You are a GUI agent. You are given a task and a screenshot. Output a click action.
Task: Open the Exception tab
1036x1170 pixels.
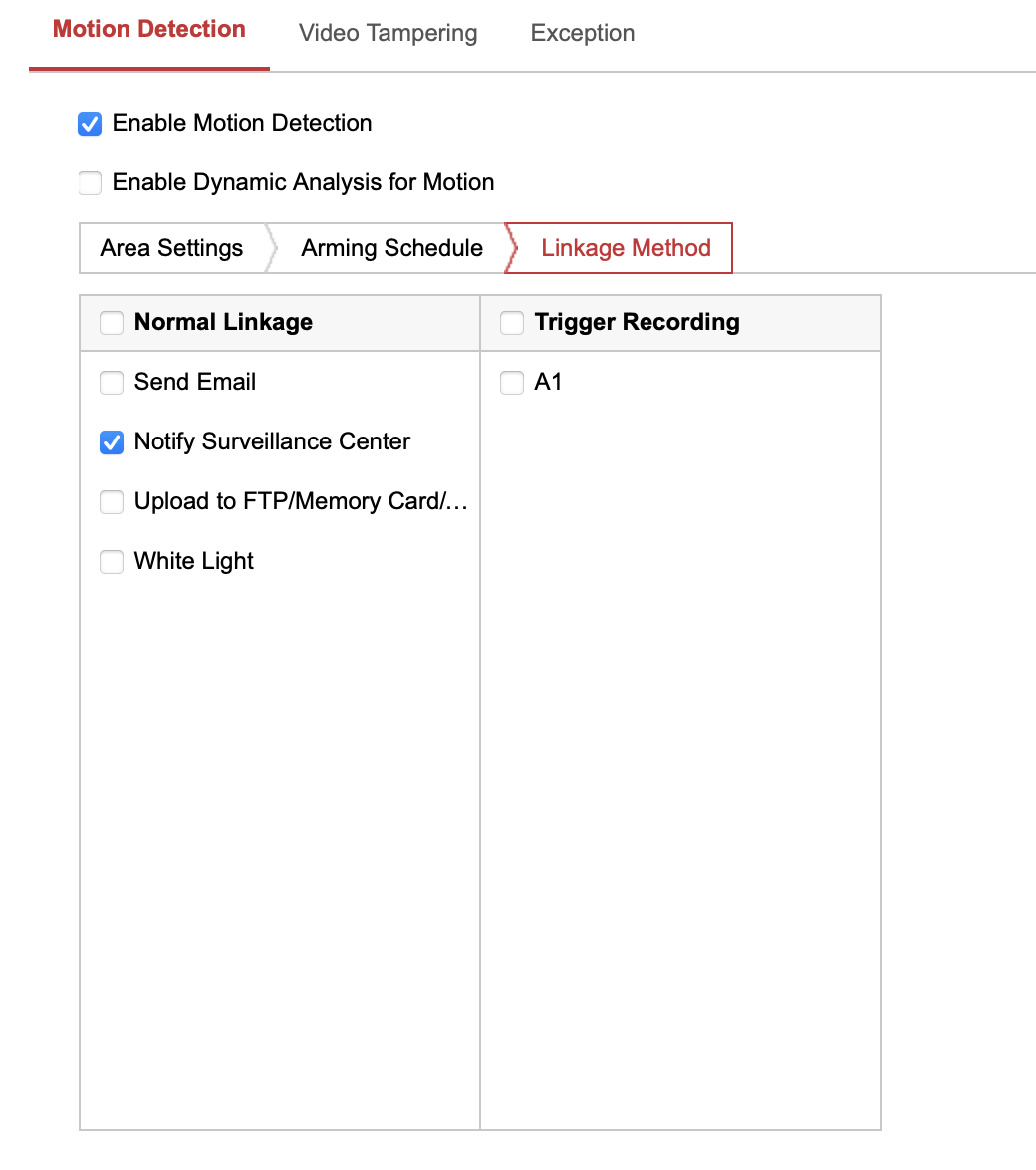tap(582, 33)
